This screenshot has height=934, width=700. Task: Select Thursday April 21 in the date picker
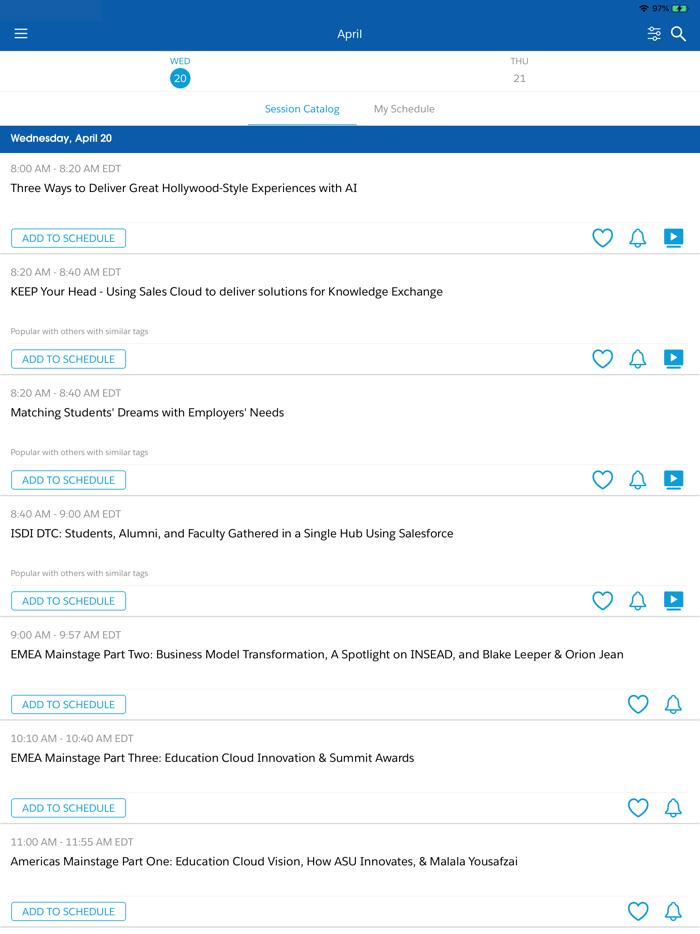519,72
